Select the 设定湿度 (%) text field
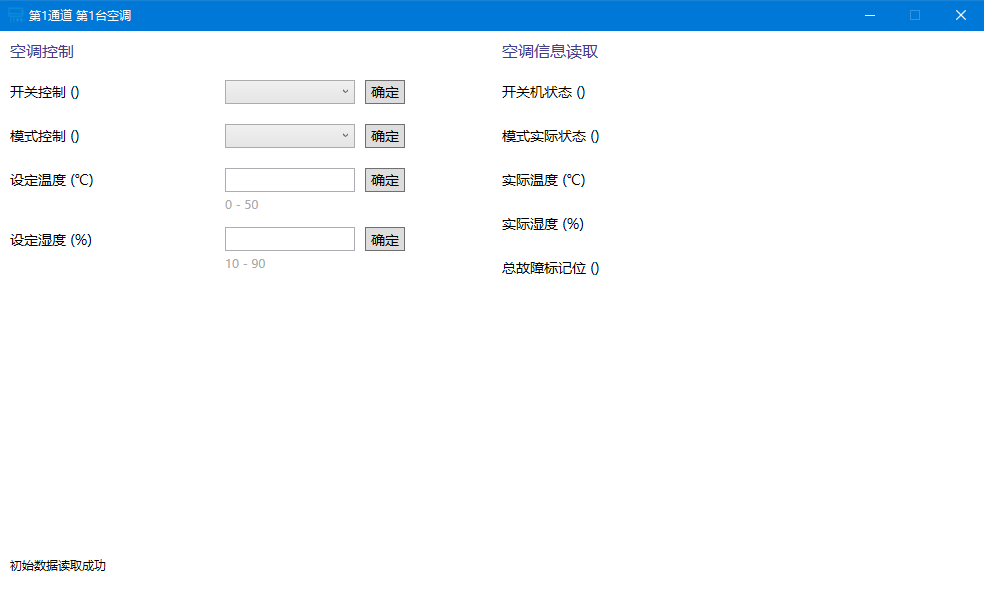This screenshot has width=984, height=592. tap(290, 239)
